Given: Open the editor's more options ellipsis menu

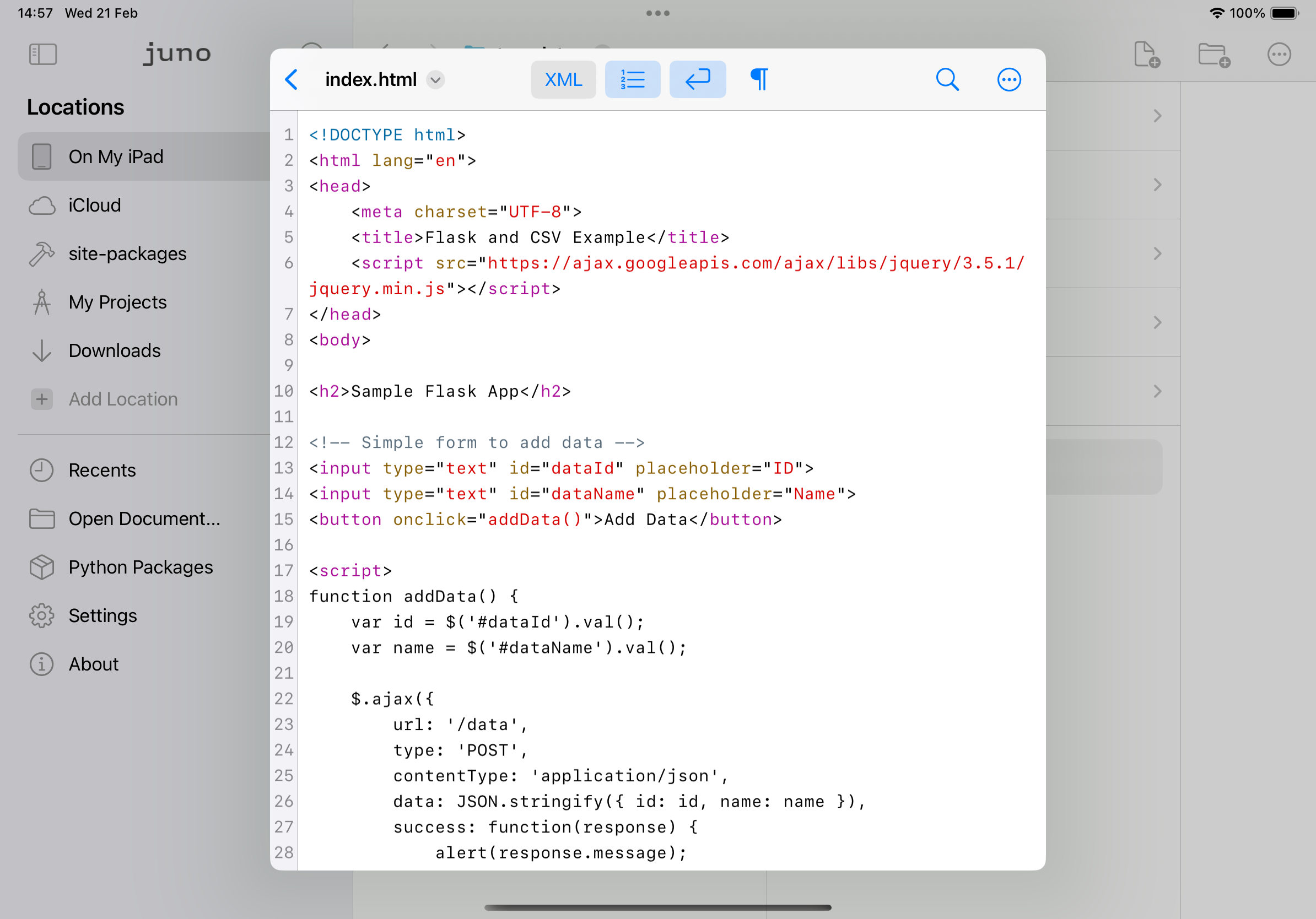Looking at the screenshot, I should [1009, 80].
